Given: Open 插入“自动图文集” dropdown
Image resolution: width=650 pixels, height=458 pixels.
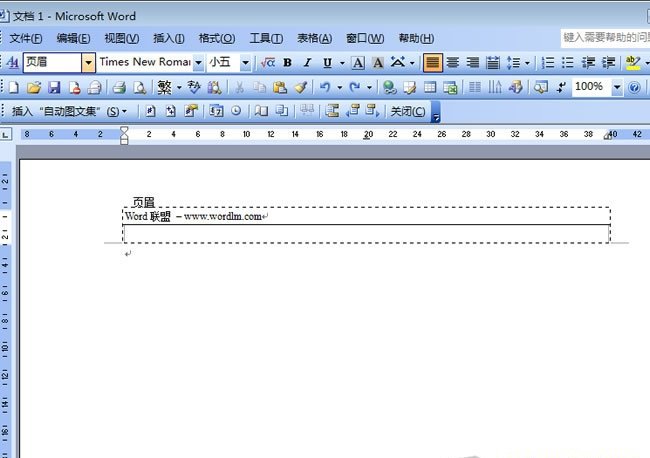Looking at the screenshot, I should [69, 111].
